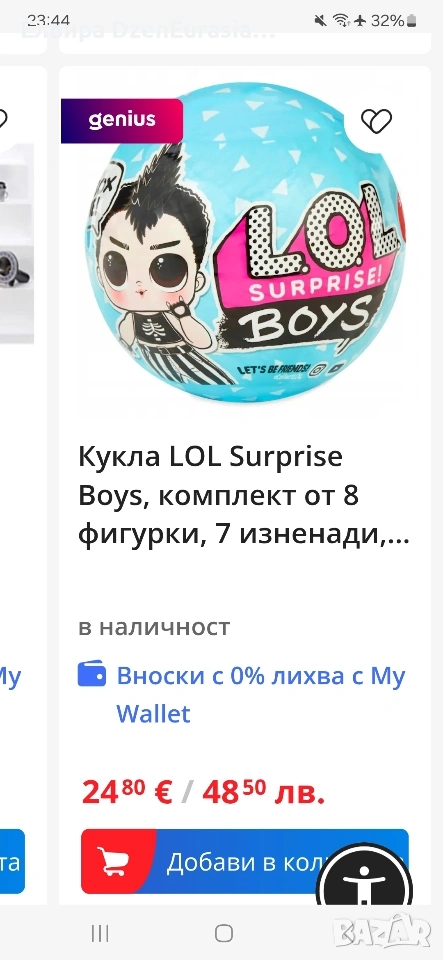The height and width of the screenshot is (960, 443).
Task: Click the price 24.80 € / 48.50 лв.
Action: coord(203,793)
